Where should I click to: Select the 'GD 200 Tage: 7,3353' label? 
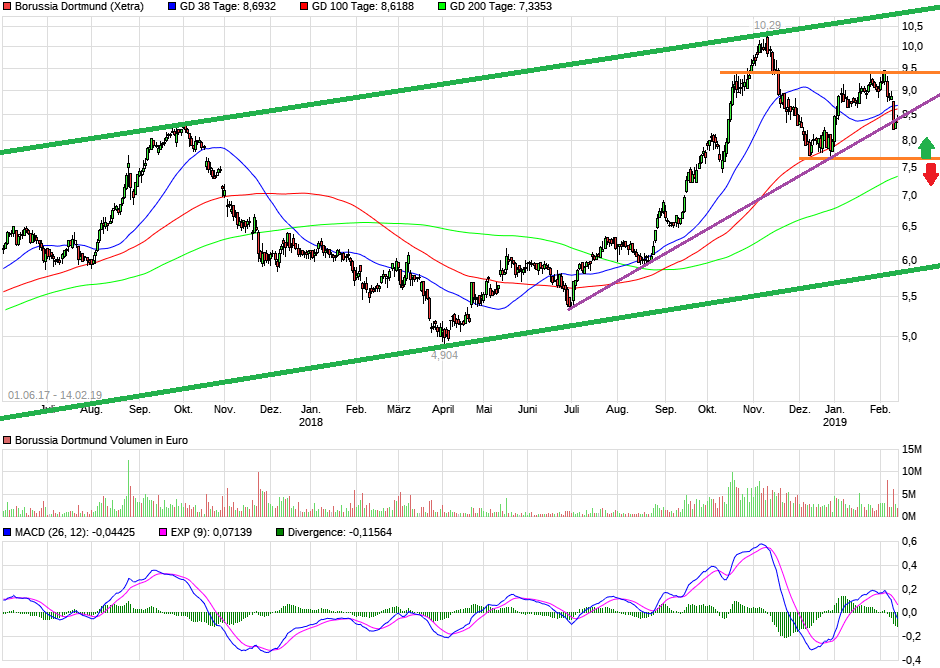(x=501, y=7)
